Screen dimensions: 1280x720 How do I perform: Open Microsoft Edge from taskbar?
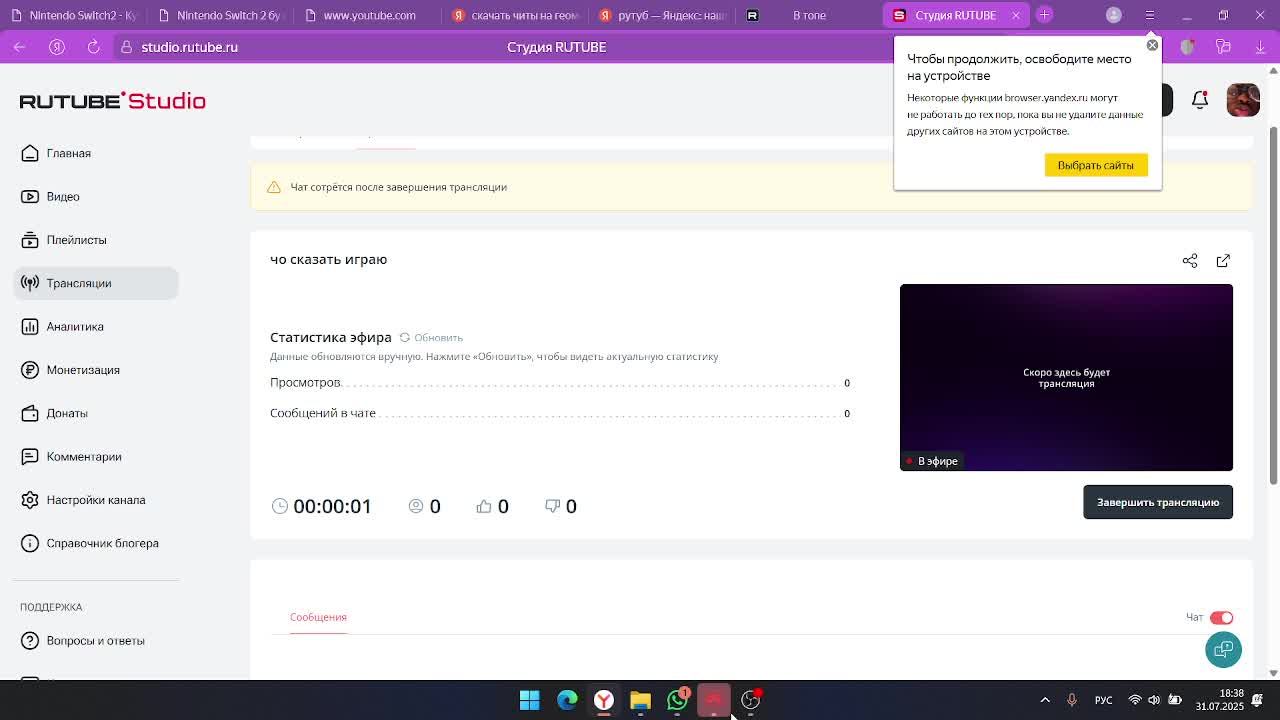coord(567,700)
